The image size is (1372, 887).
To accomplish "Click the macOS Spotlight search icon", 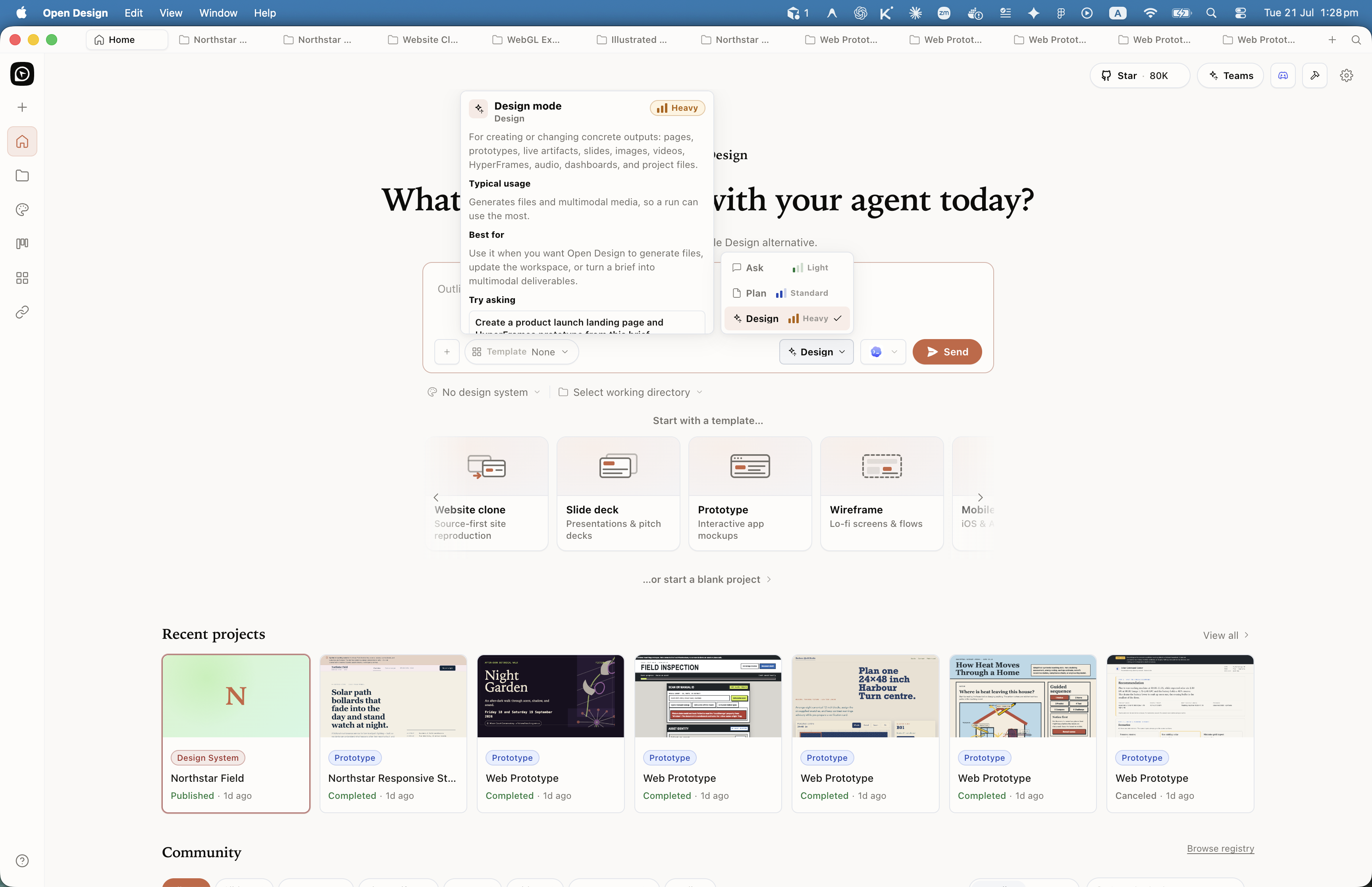I will pyautogui.click(x=1211, y=13).
